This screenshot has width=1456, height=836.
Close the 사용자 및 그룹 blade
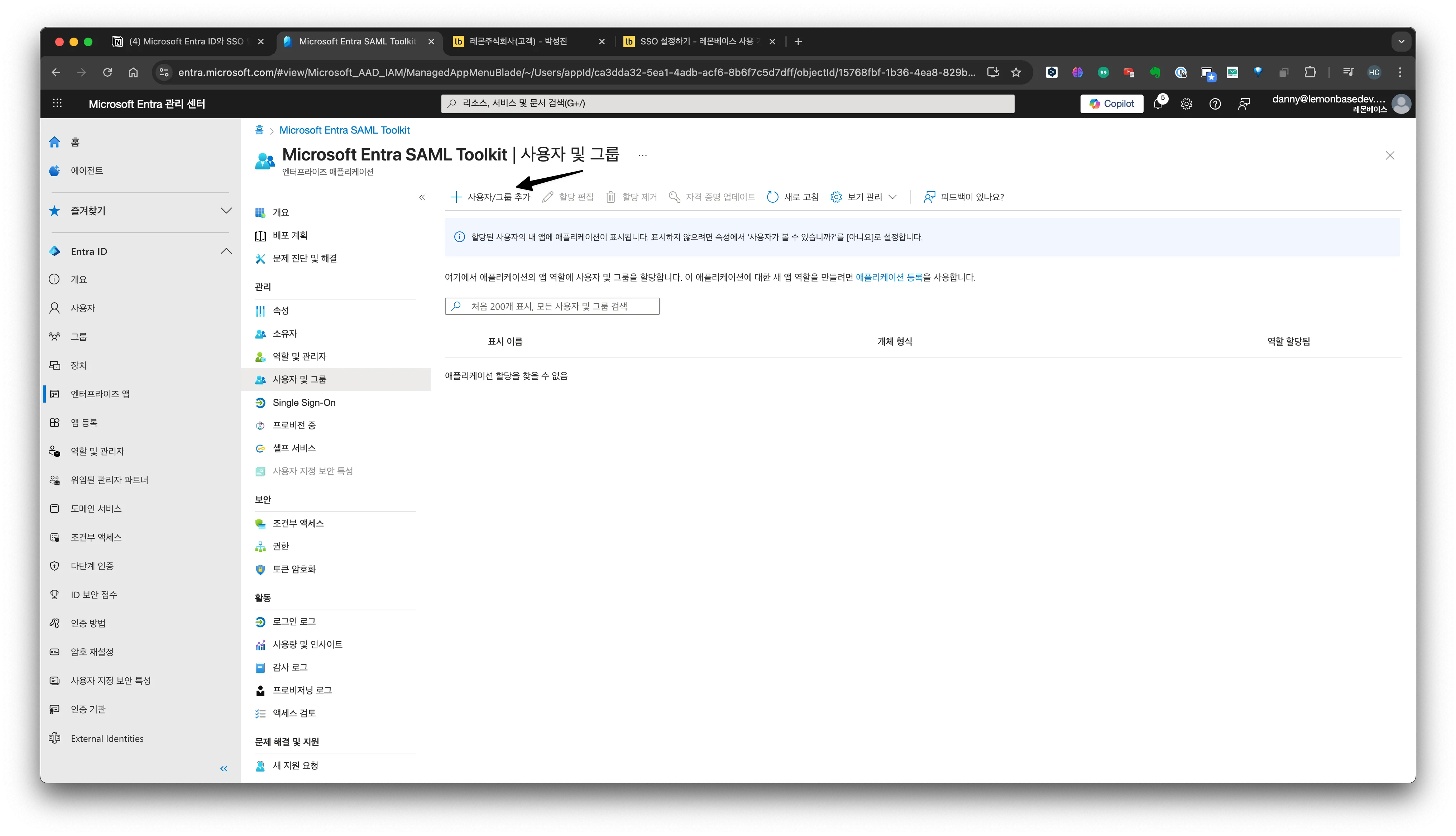pos(1390,155)
